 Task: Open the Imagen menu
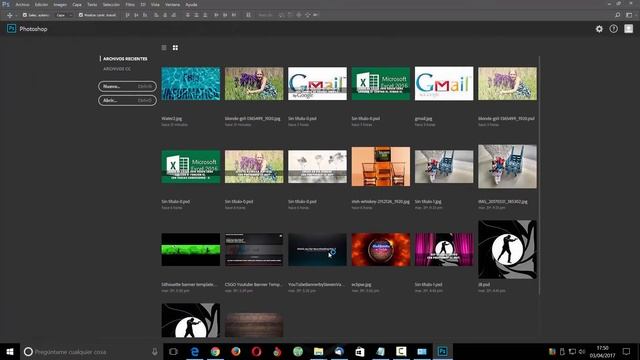pyautogui.click(x=60, y=4)
